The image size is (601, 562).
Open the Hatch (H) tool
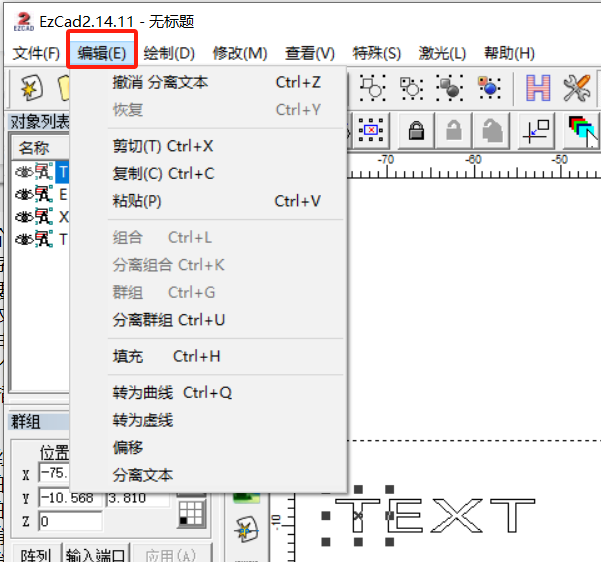click(x=538, y=88)
